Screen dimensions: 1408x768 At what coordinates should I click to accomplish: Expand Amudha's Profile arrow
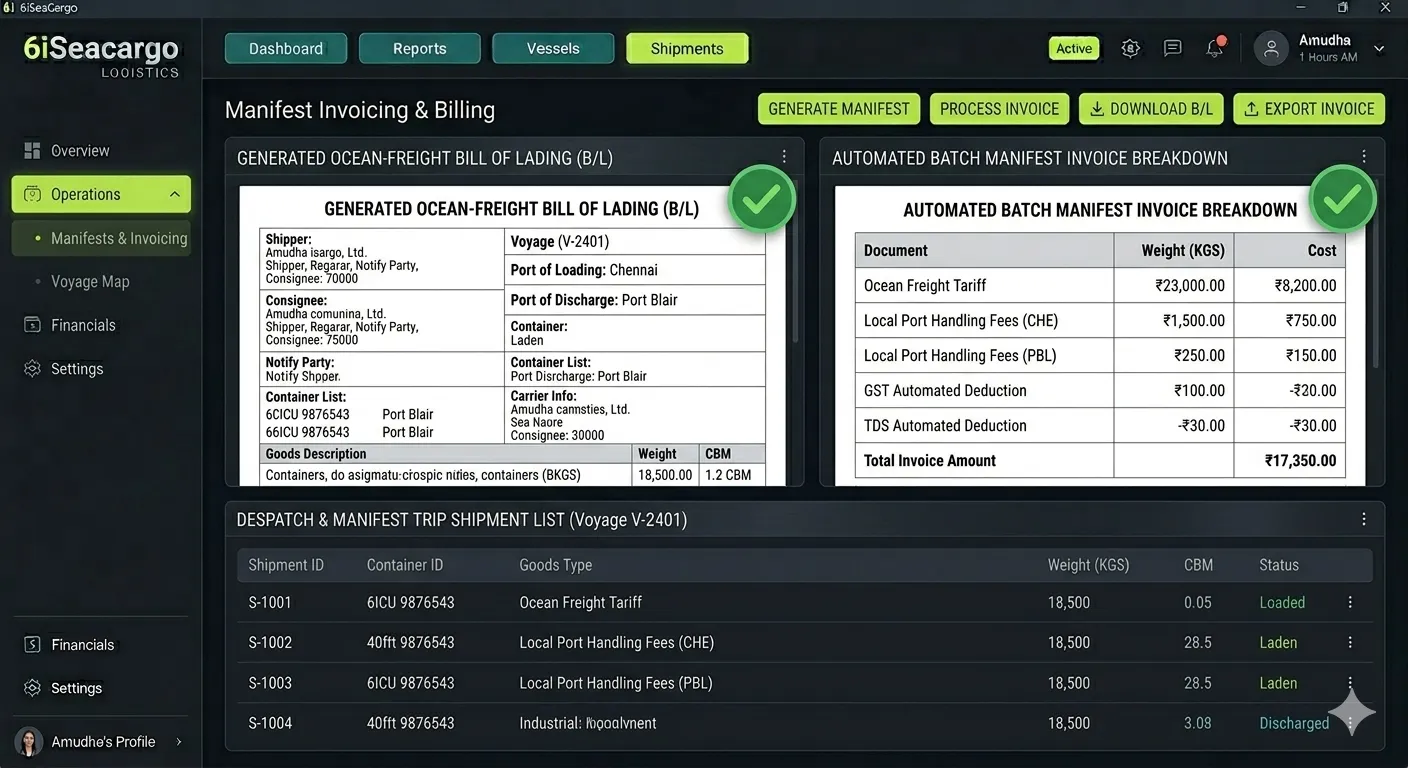[x=179, y=741]
